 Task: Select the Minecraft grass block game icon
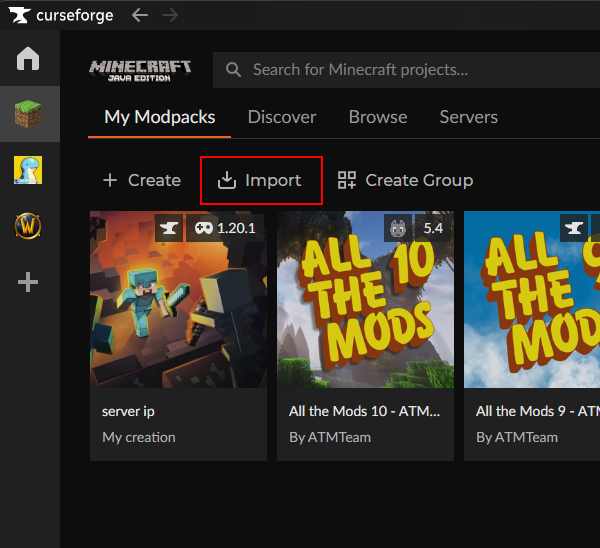[28, 114]
